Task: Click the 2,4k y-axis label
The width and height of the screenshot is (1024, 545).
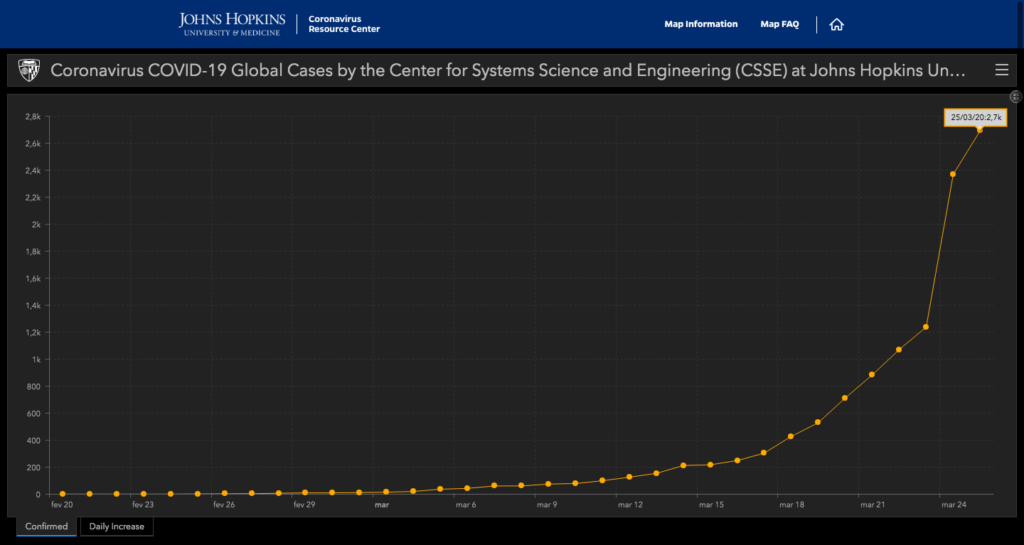Action: [33, 171]
